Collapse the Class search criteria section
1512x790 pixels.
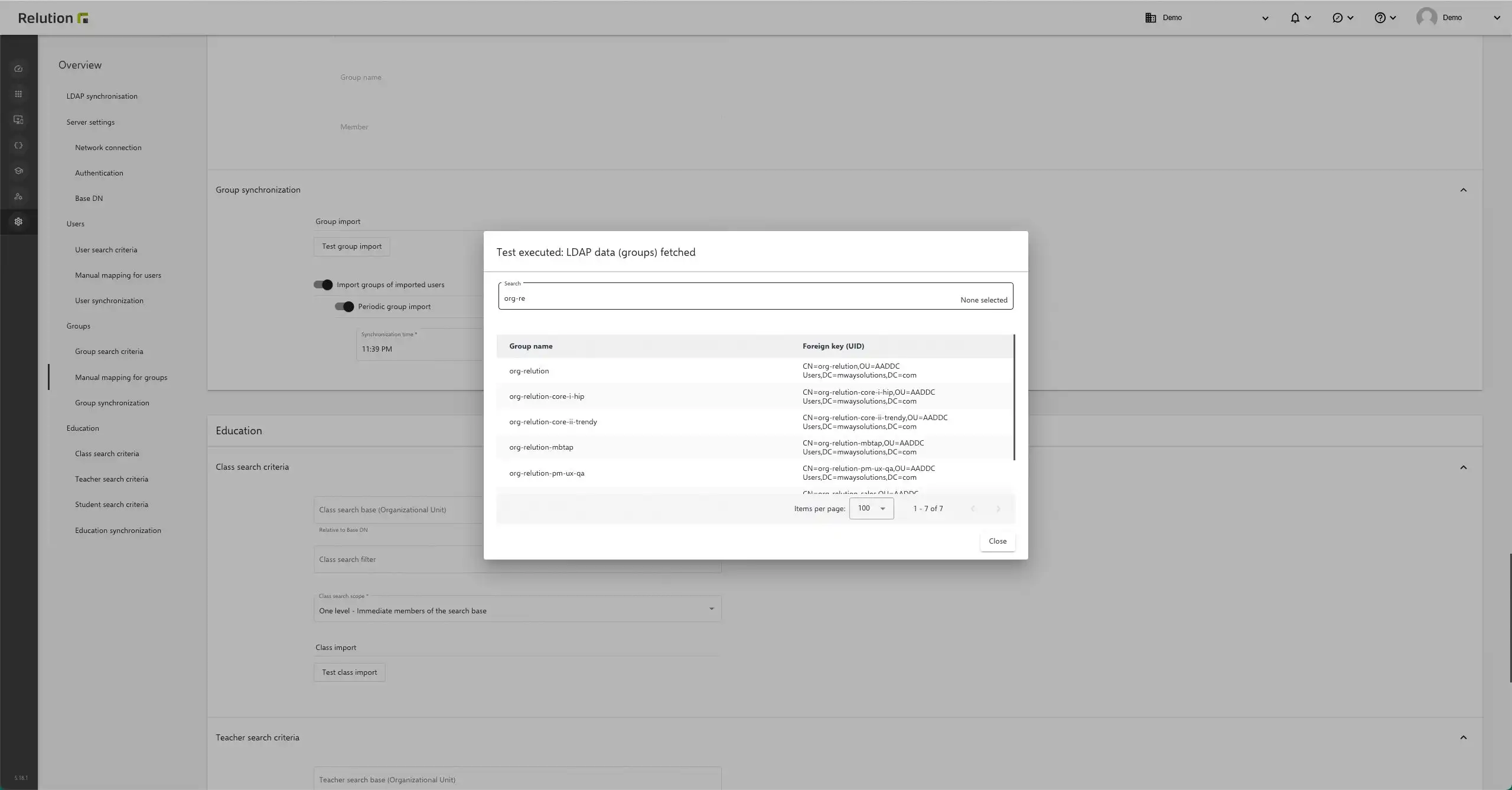1463,467
